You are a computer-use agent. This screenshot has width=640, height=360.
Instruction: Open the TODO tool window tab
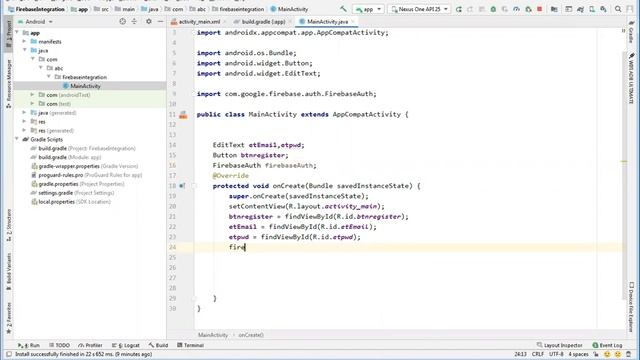coord(59,345)
